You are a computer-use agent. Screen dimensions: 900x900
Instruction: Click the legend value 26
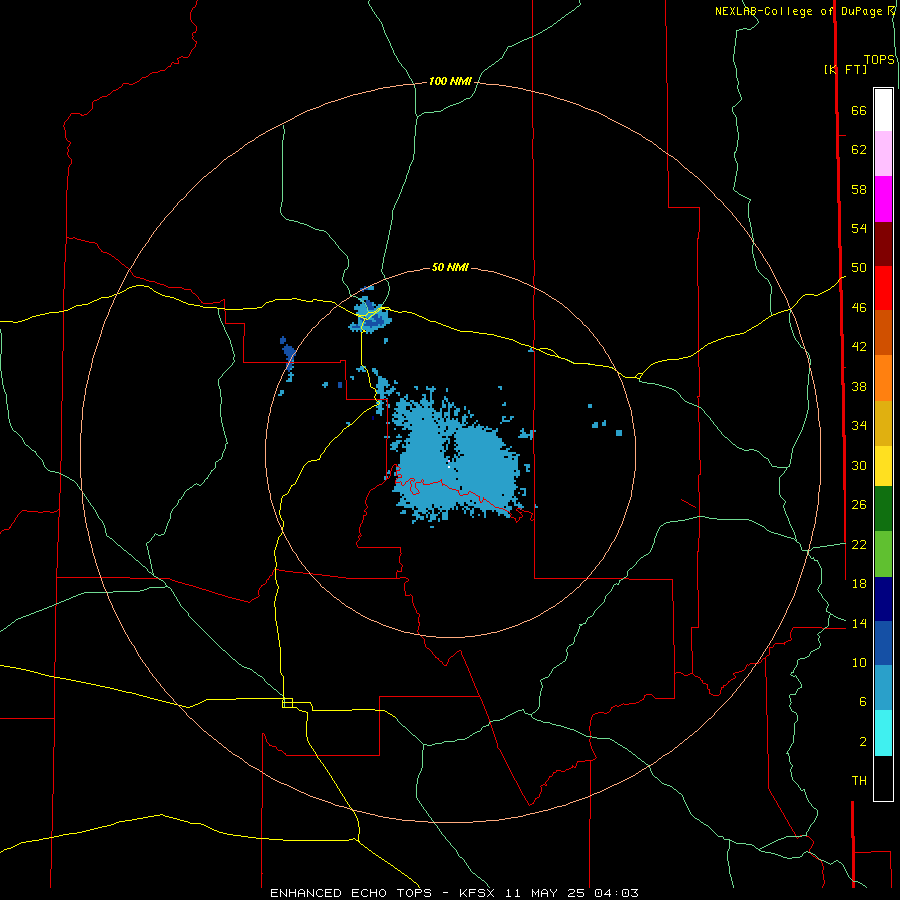859,505
